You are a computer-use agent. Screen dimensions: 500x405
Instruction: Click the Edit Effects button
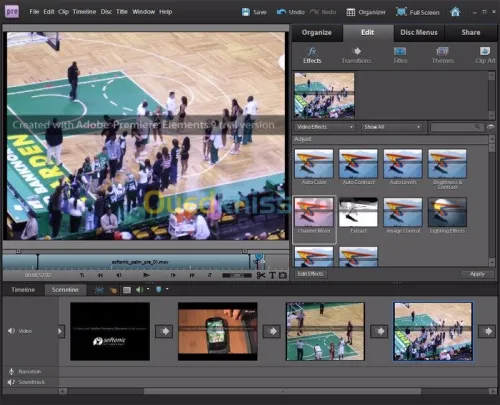(x=310, y=274)
